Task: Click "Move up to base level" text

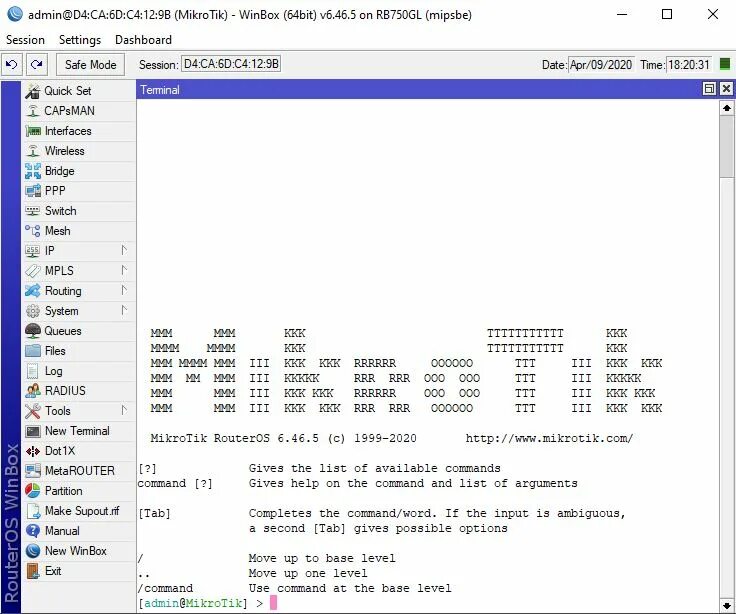Action: coord(322,558)
